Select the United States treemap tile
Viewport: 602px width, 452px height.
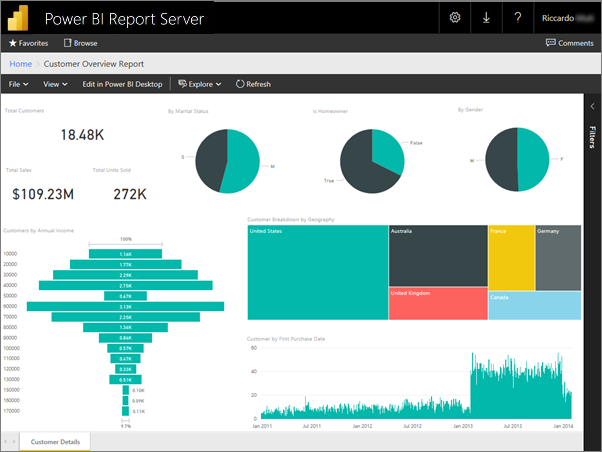pyautogui.click(x=317, y=272)
